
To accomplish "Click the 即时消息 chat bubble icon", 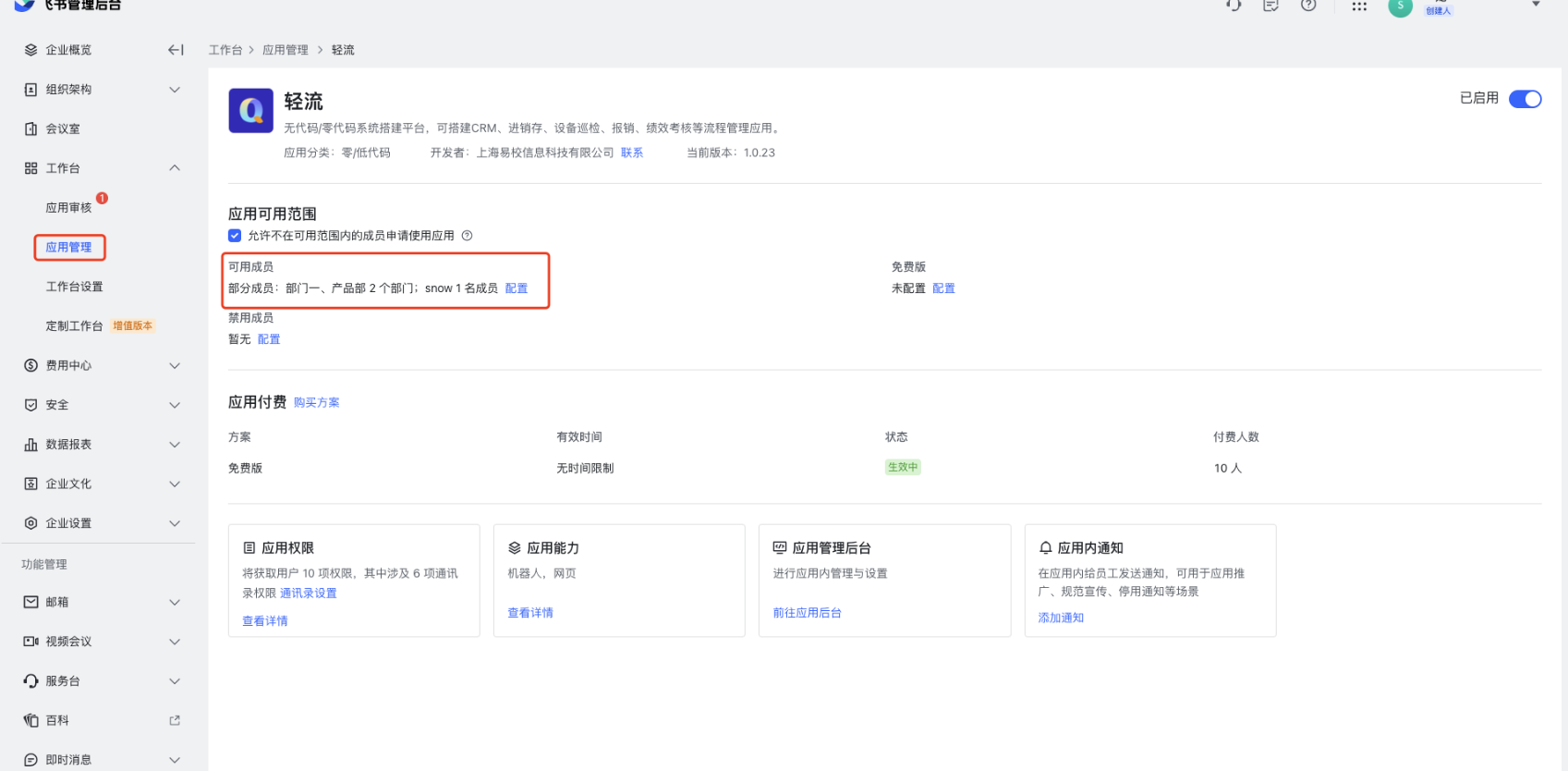I will 30,760.
